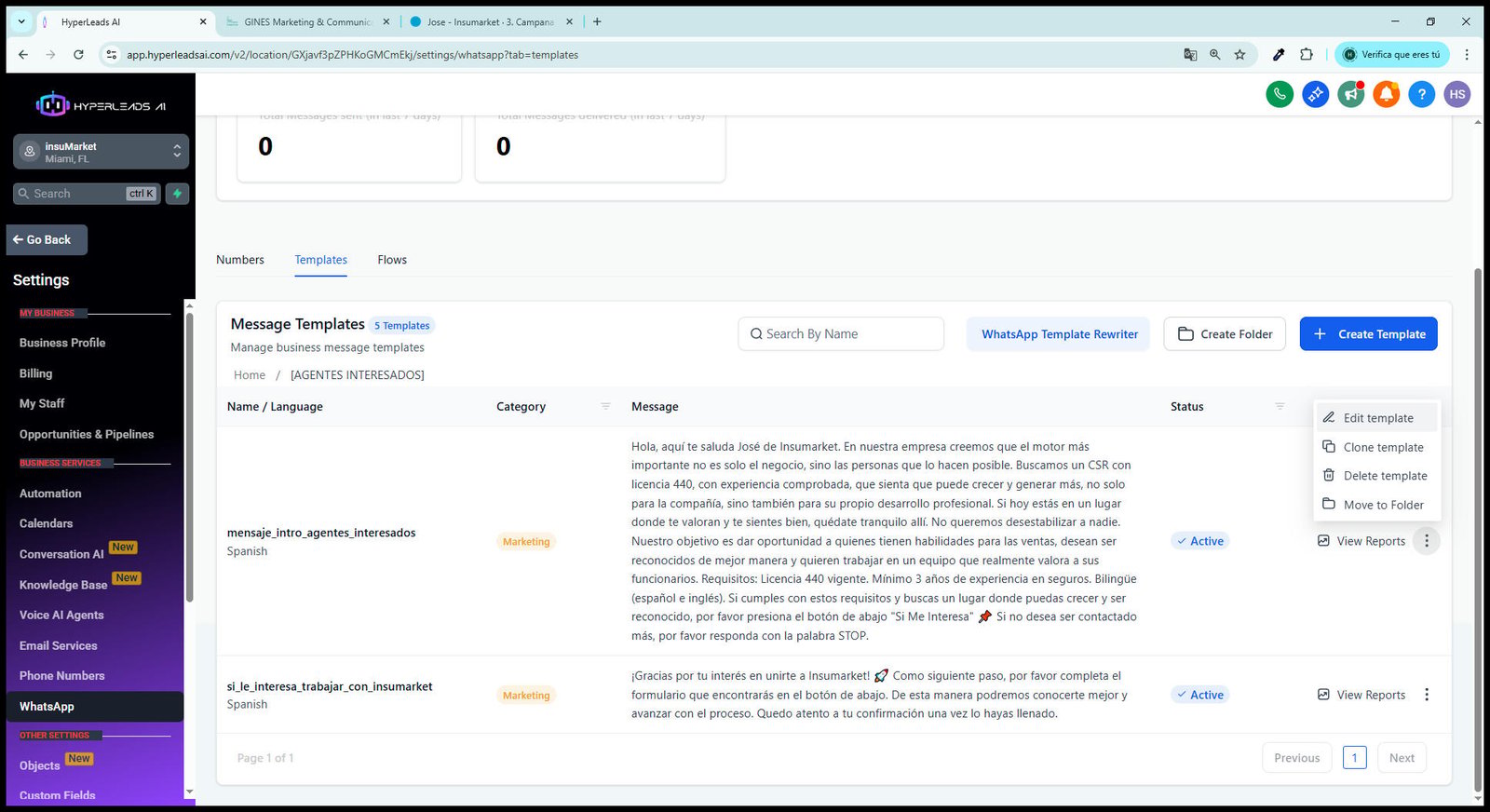Open the browser tab search dropdown
The height and width of the screenshot is (812, 1490).
(21, 21)
